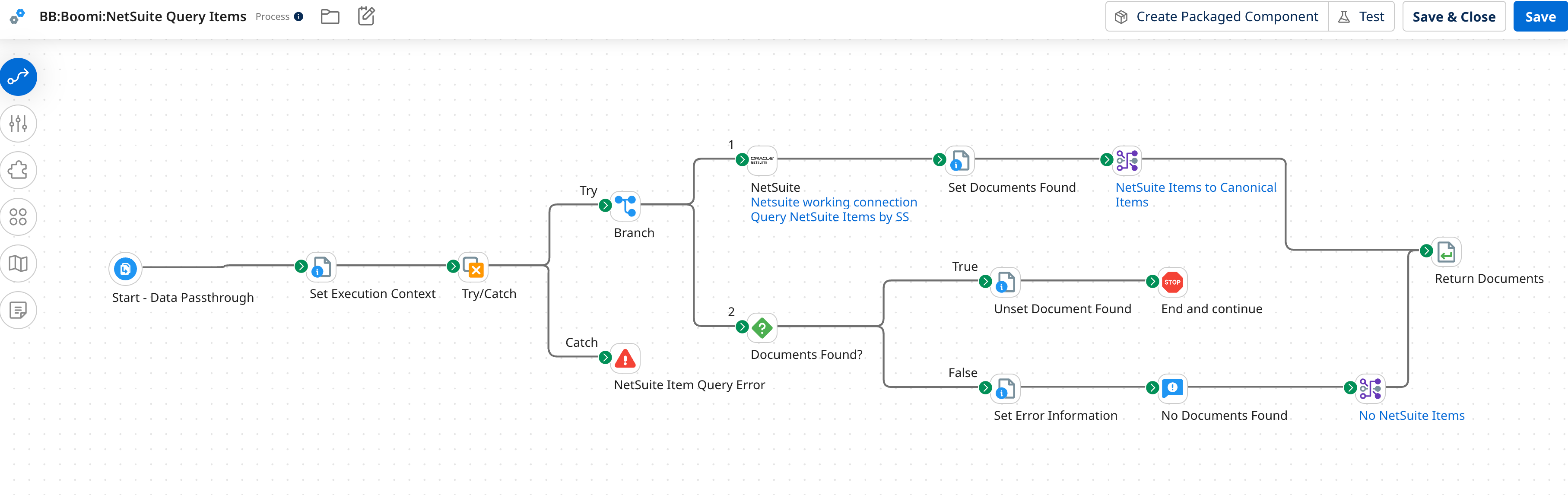The width and height of the screenshot is (1568, 495).
Task: Click the End and continue Stop shape
Action: [1172, 282]
